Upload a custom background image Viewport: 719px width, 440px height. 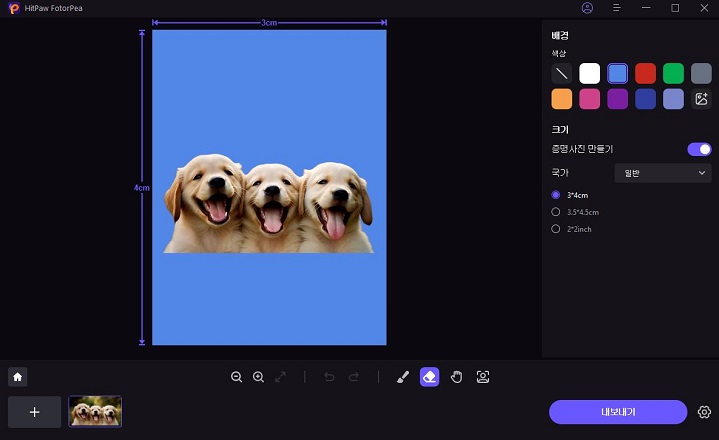[x=702, y=99]
